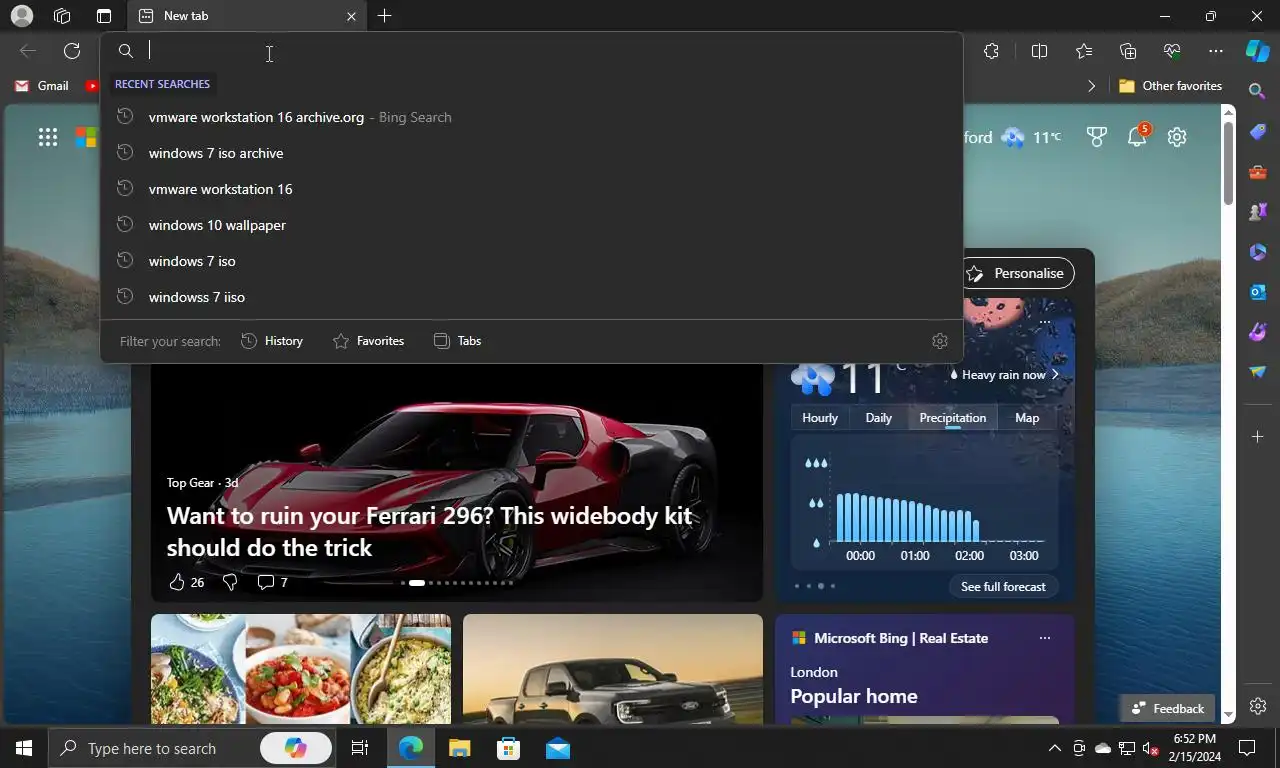Image resolution: width=1280 pixels, height=768 pixels.
Task: Open apps grid launcher icon
Action: (48, 137)
